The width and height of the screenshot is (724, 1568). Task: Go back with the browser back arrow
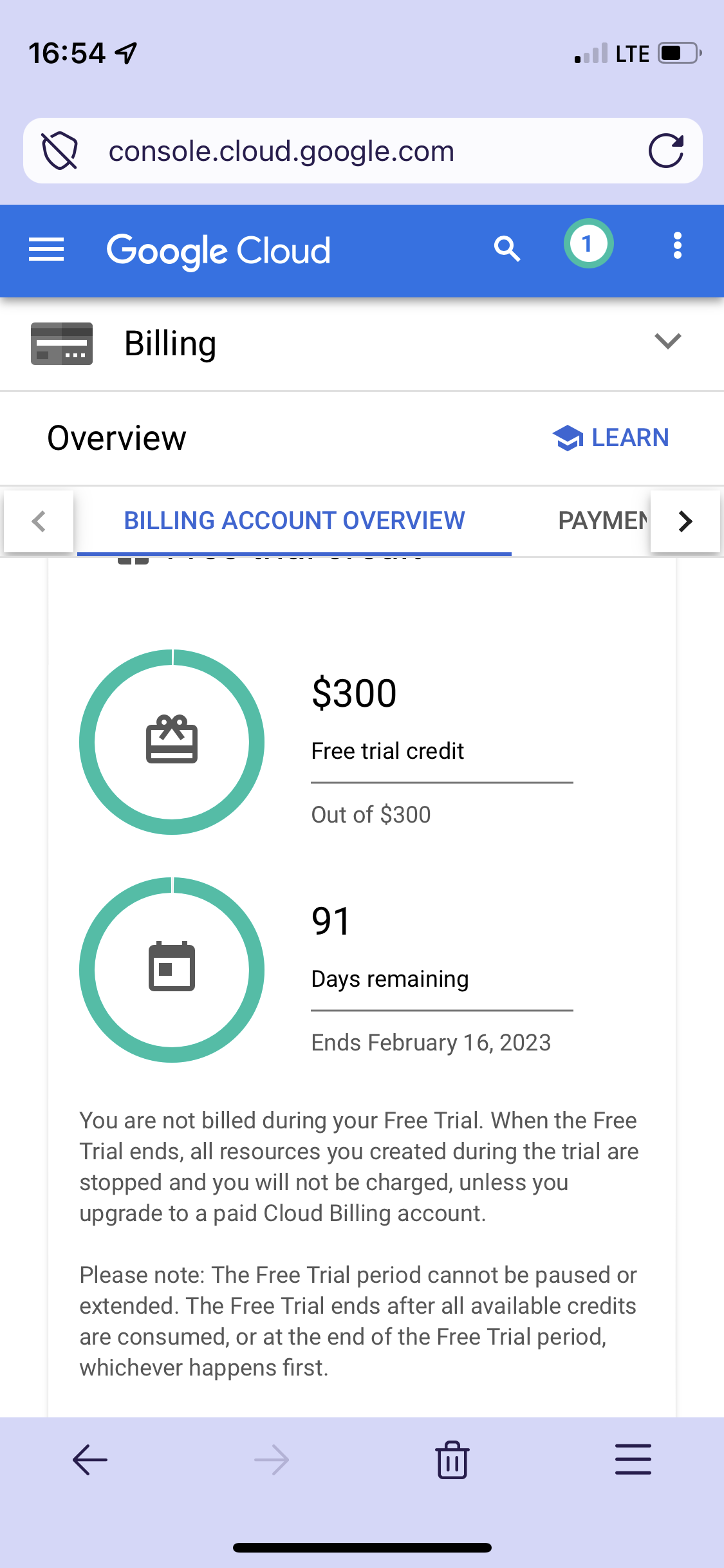tap(90, 1460)
